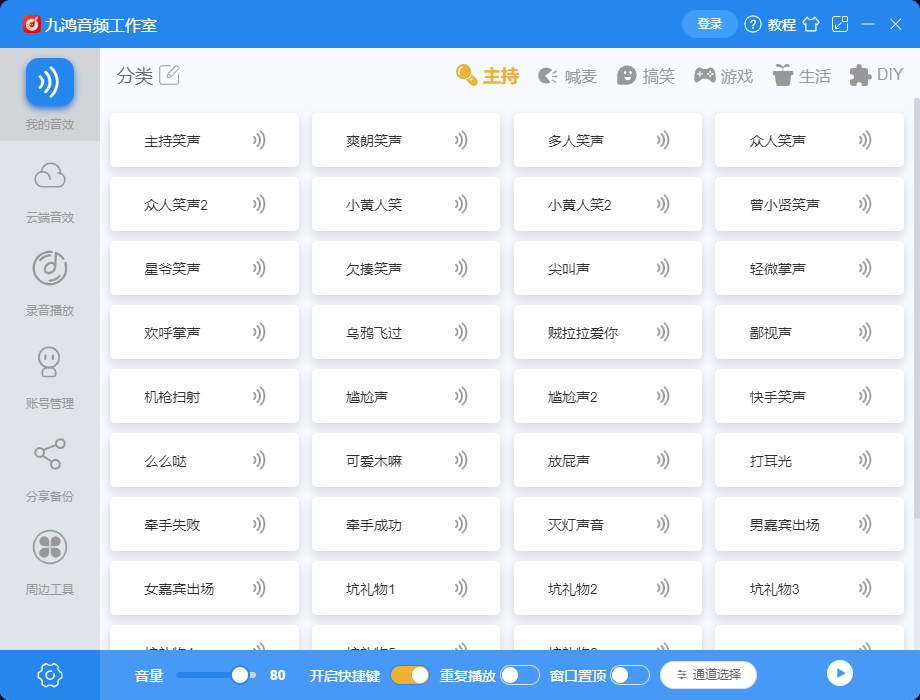Switch to 喊麦 category tab
Viewport: 920px width, 700px height.
567,76
